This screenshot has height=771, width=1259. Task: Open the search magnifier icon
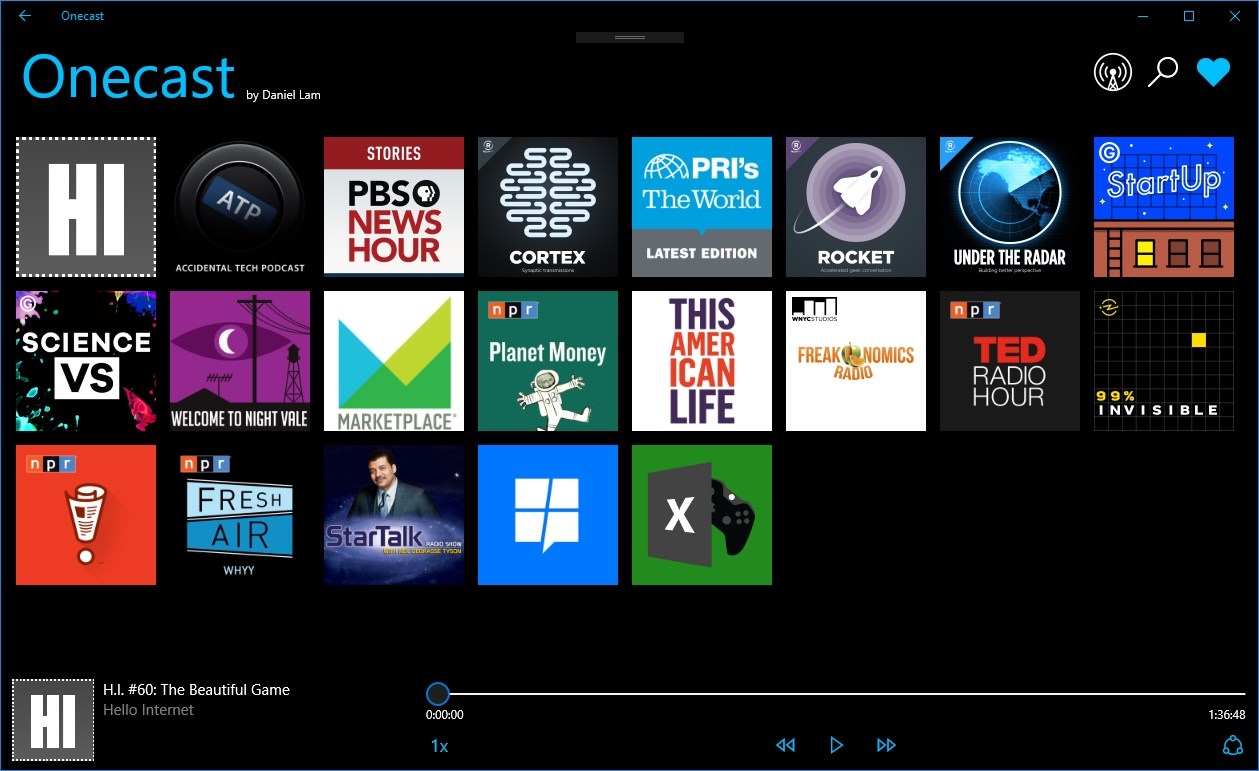click(x=1162, y=72)
